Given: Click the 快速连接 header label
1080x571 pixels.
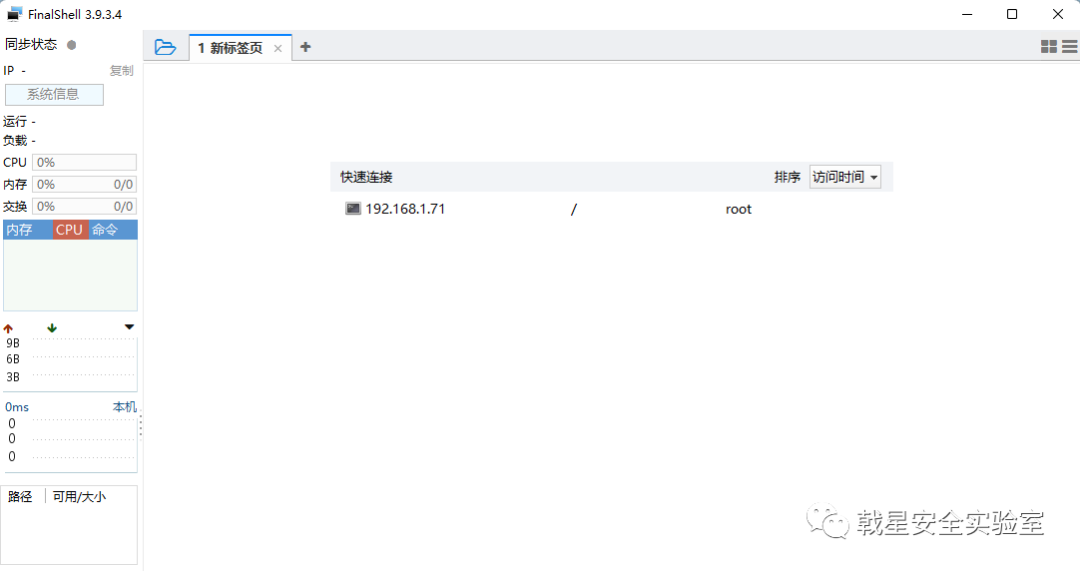Looking at the screenshot, I should 366,177.
